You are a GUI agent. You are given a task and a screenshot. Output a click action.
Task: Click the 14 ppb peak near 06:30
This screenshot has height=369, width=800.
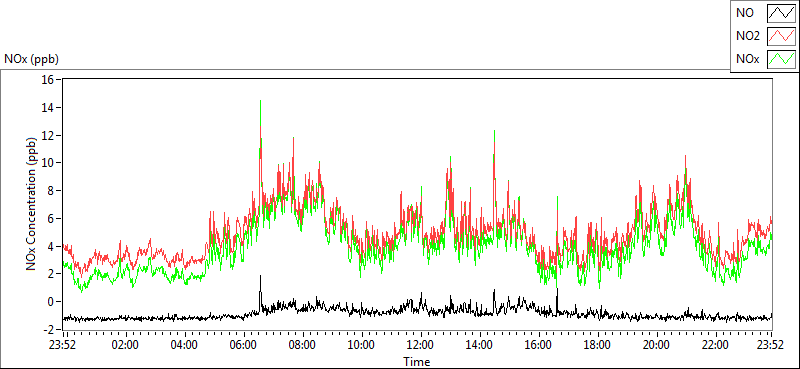click(x=261, y=102)
